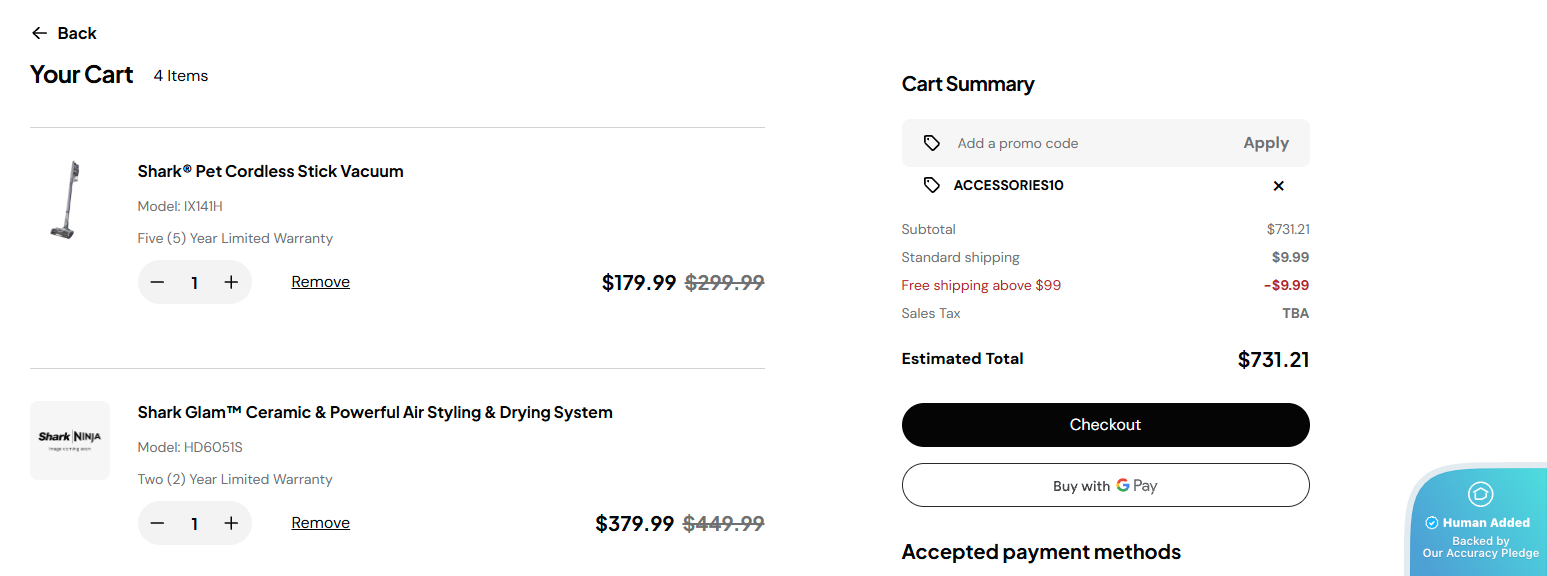
Task: Open the Shark Pet Cordless Vacuum thumbnail
Action: pos(66,201)
